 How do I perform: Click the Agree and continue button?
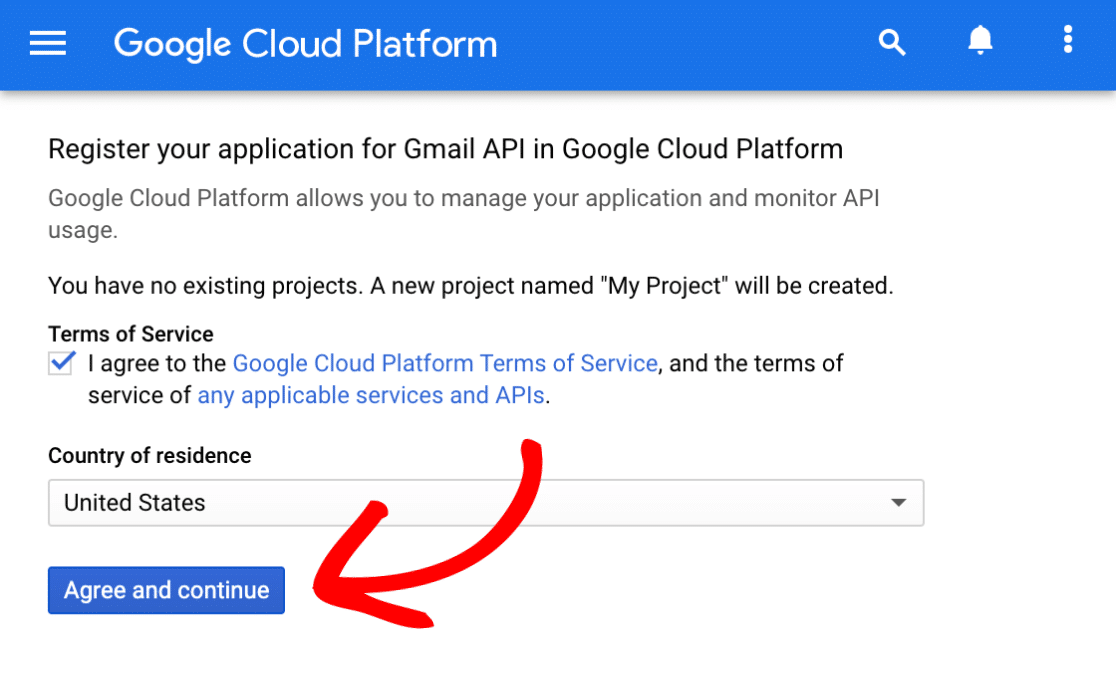pos(167,590)
